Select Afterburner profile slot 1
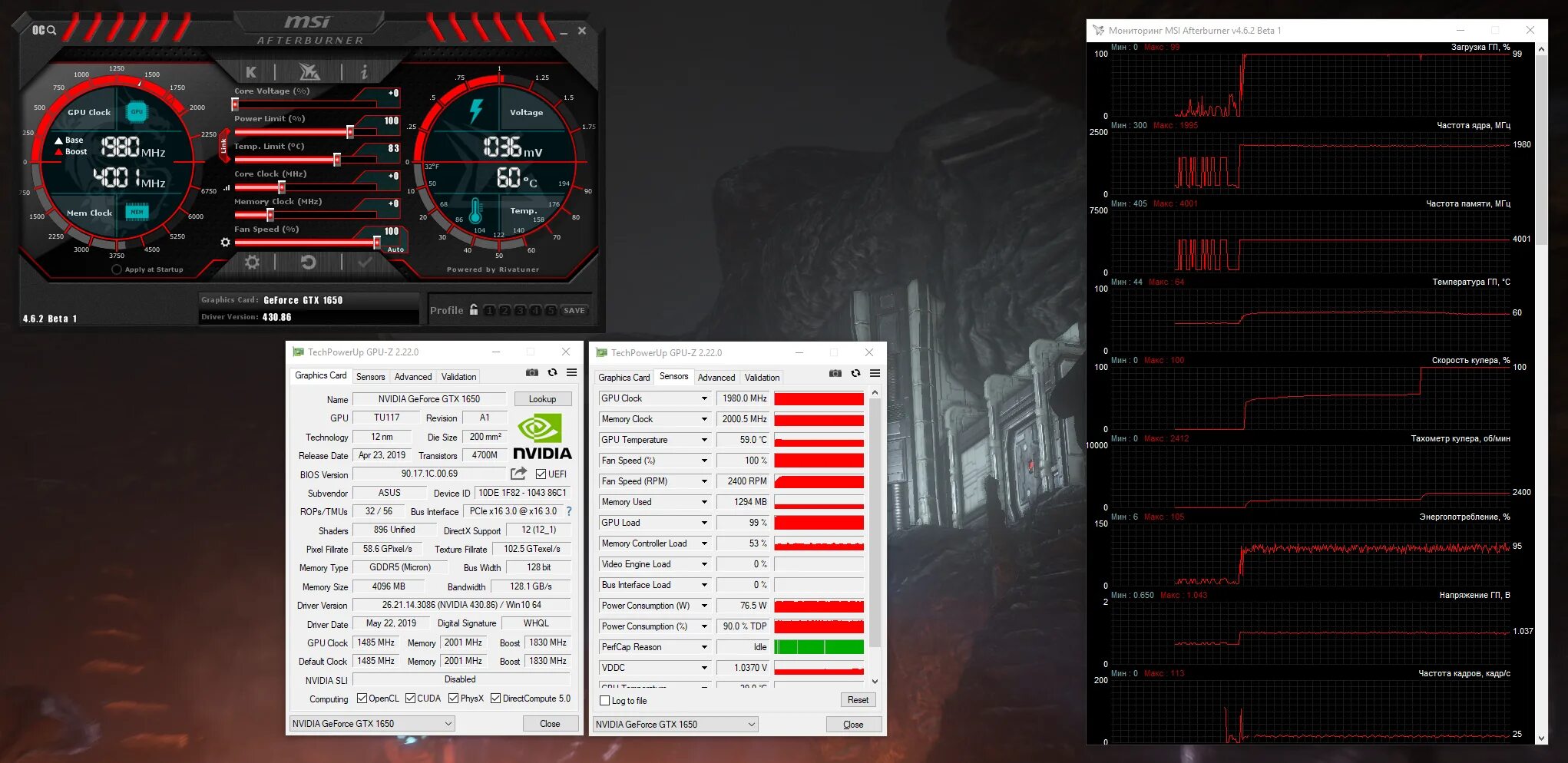Image resolution: width=1568 pixels, height=763 pixels. [489, 311]
